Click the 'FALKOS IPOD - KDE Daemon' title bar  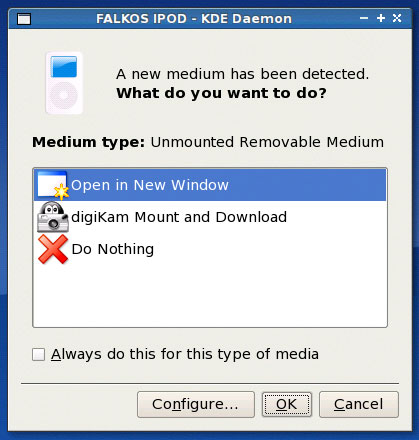point(194,19)
